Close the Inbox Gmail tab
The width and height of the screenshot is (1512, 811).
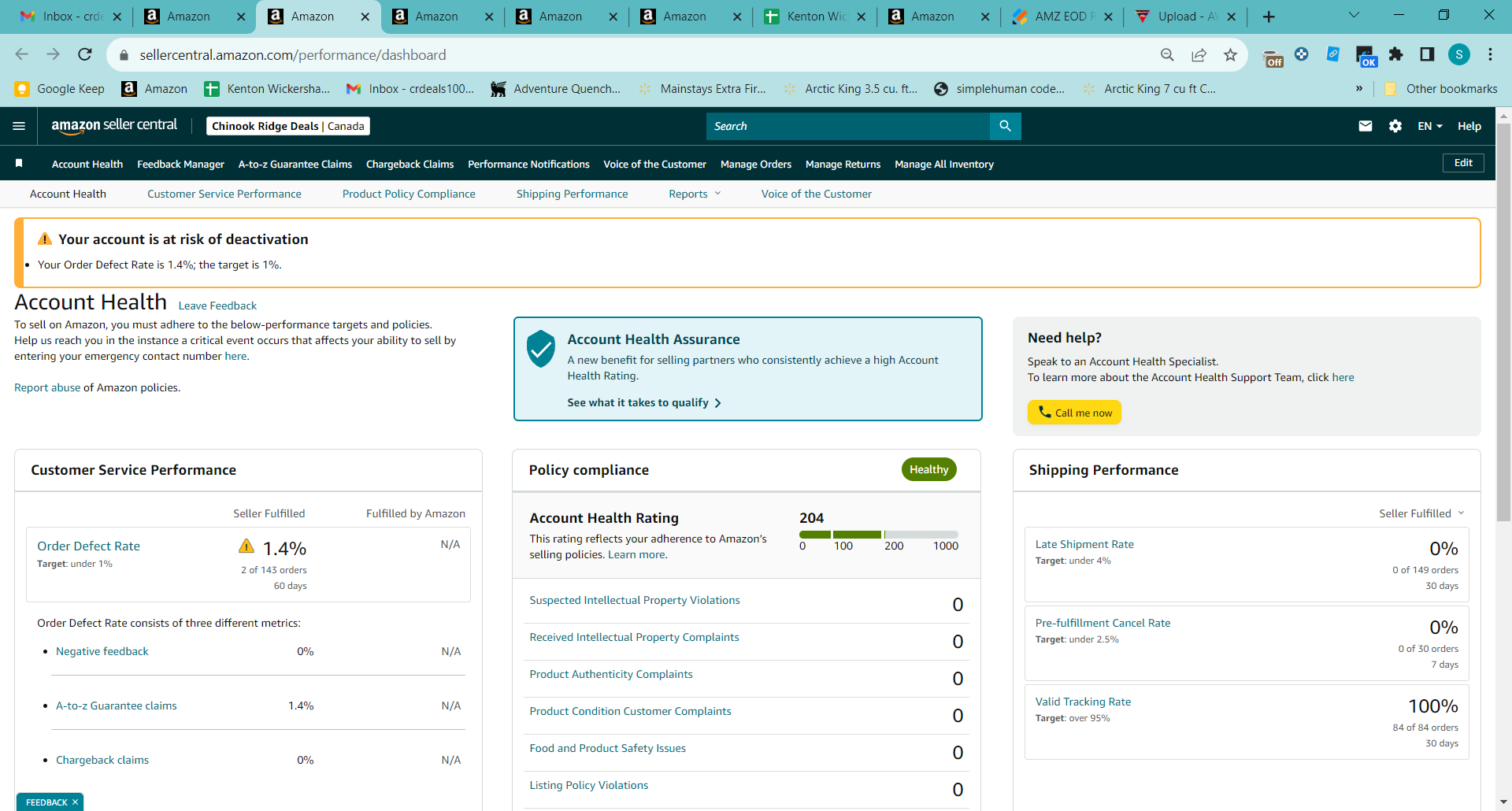117,17
